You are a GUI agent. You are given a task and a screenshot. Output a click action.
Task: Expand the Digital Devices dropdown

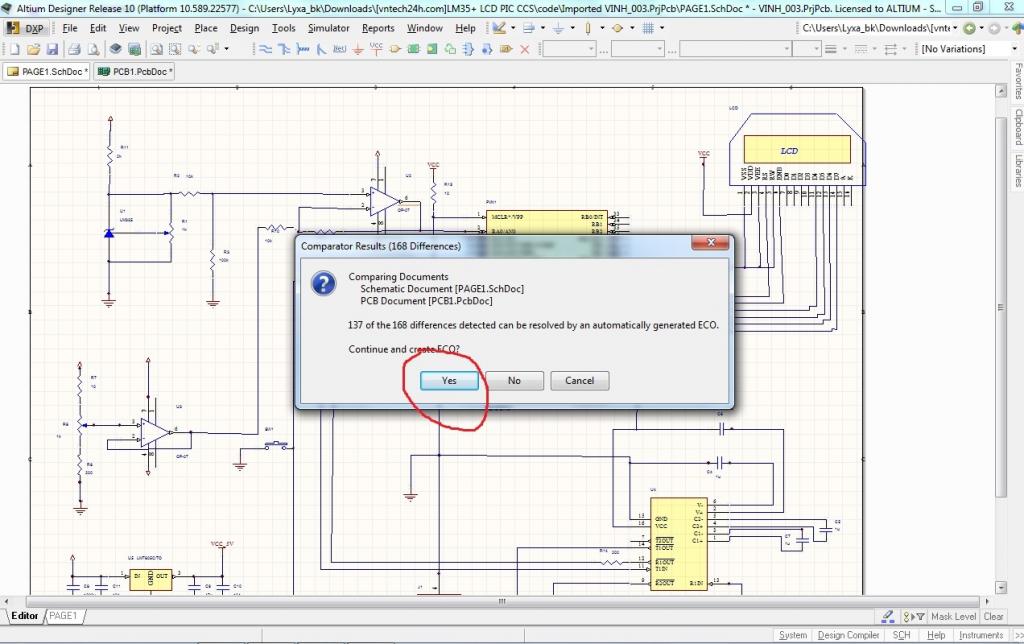pyautogui.click(x=602, y=28)
